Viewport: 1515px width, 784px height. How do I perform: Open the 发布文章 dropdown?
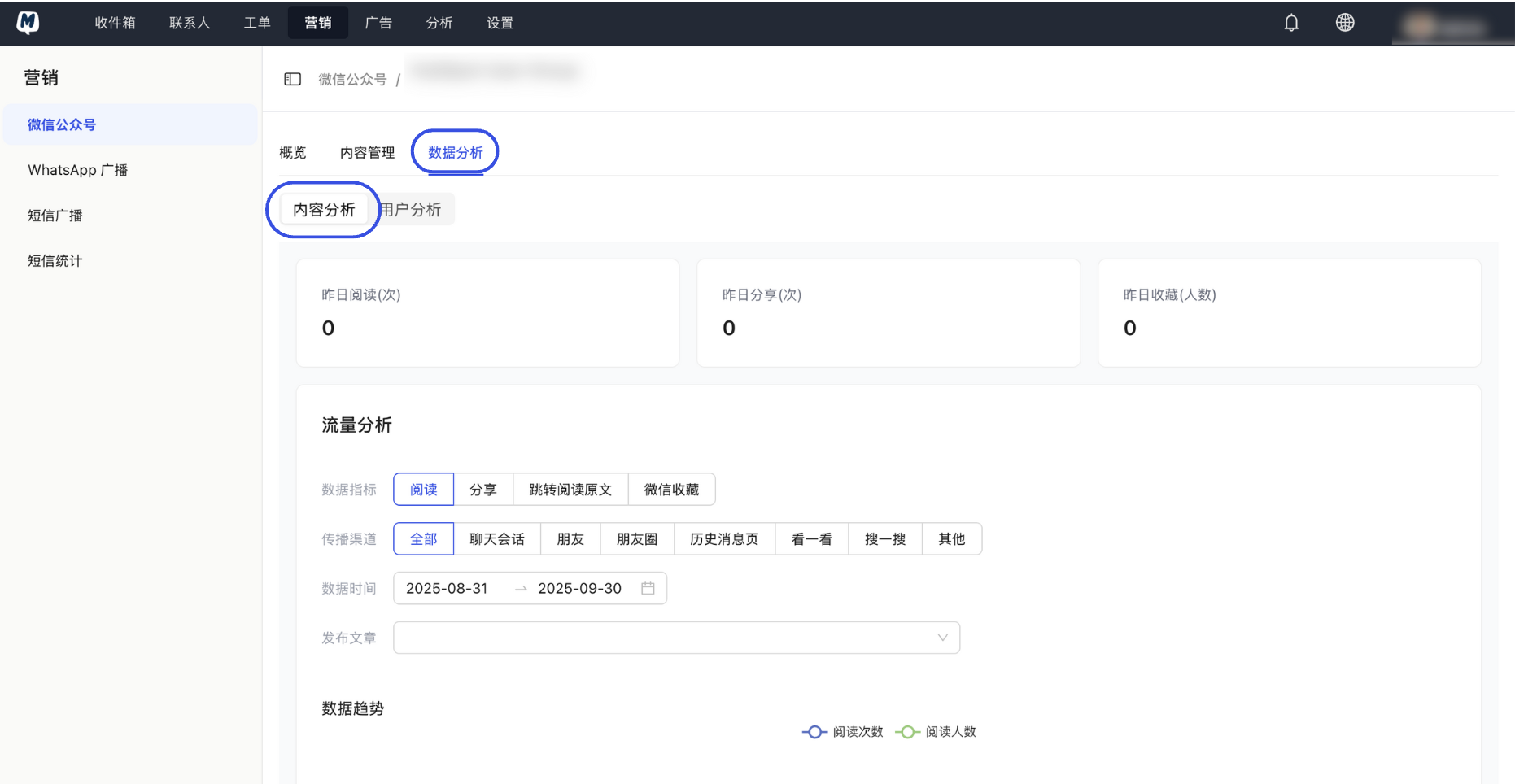coord(676,638)
